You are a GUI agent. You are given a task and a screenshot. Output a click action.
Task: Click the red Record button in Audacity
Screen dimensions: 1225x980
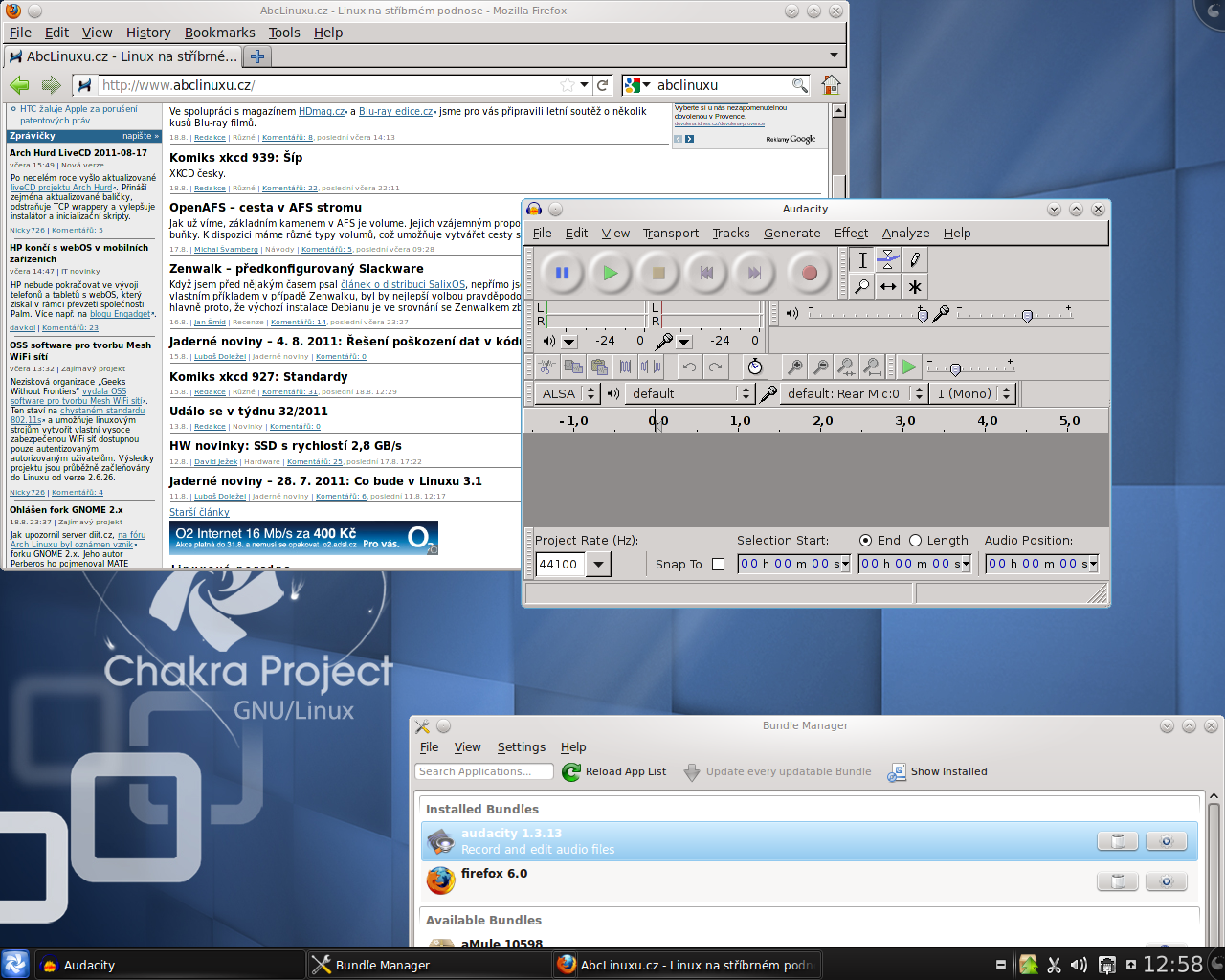tap(809, 273)
